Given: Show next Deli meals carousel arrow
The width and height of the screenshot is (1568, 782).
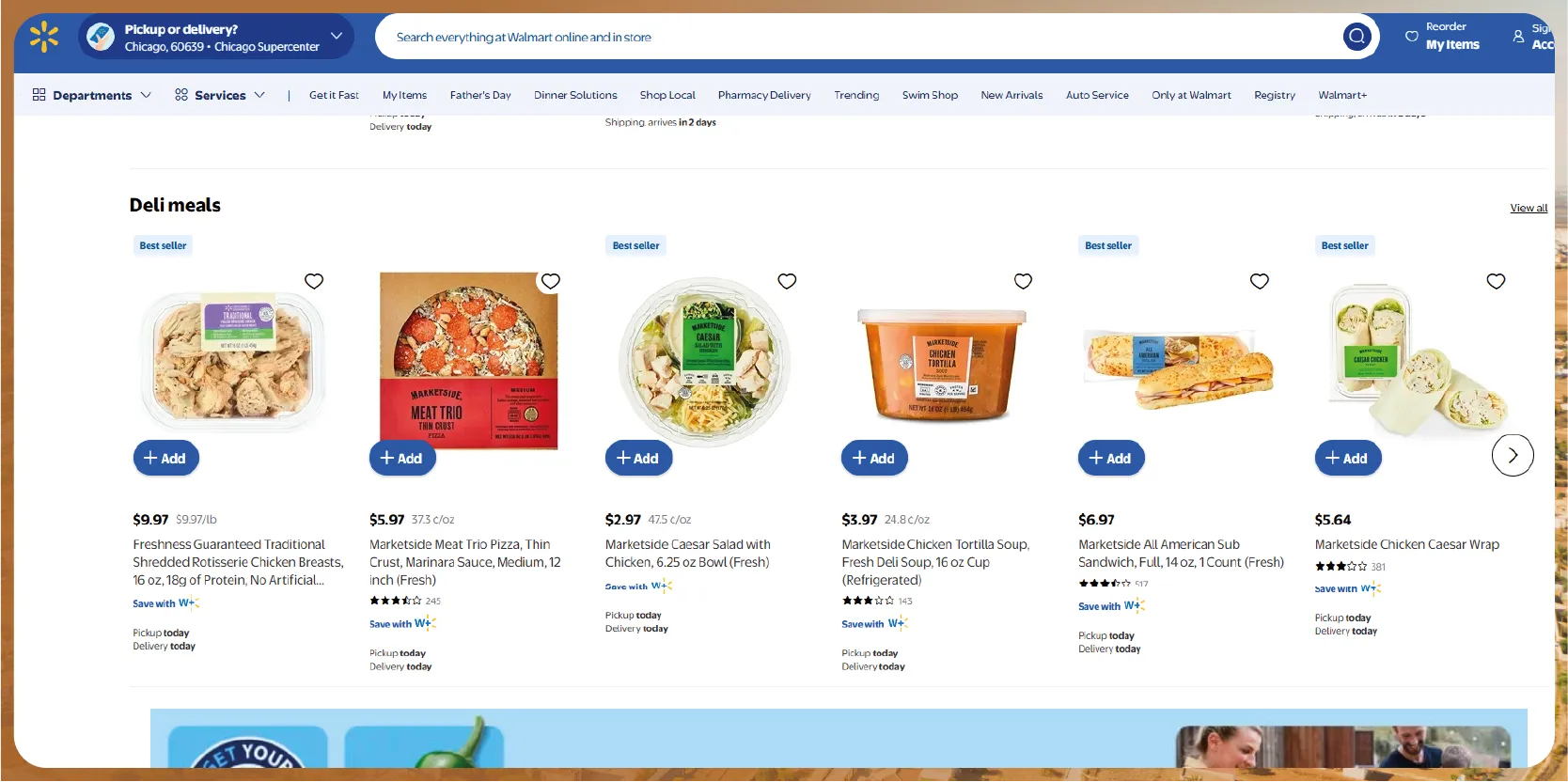Looking at the screenshot, I should pyautogui.click(x=1513, y=456).
